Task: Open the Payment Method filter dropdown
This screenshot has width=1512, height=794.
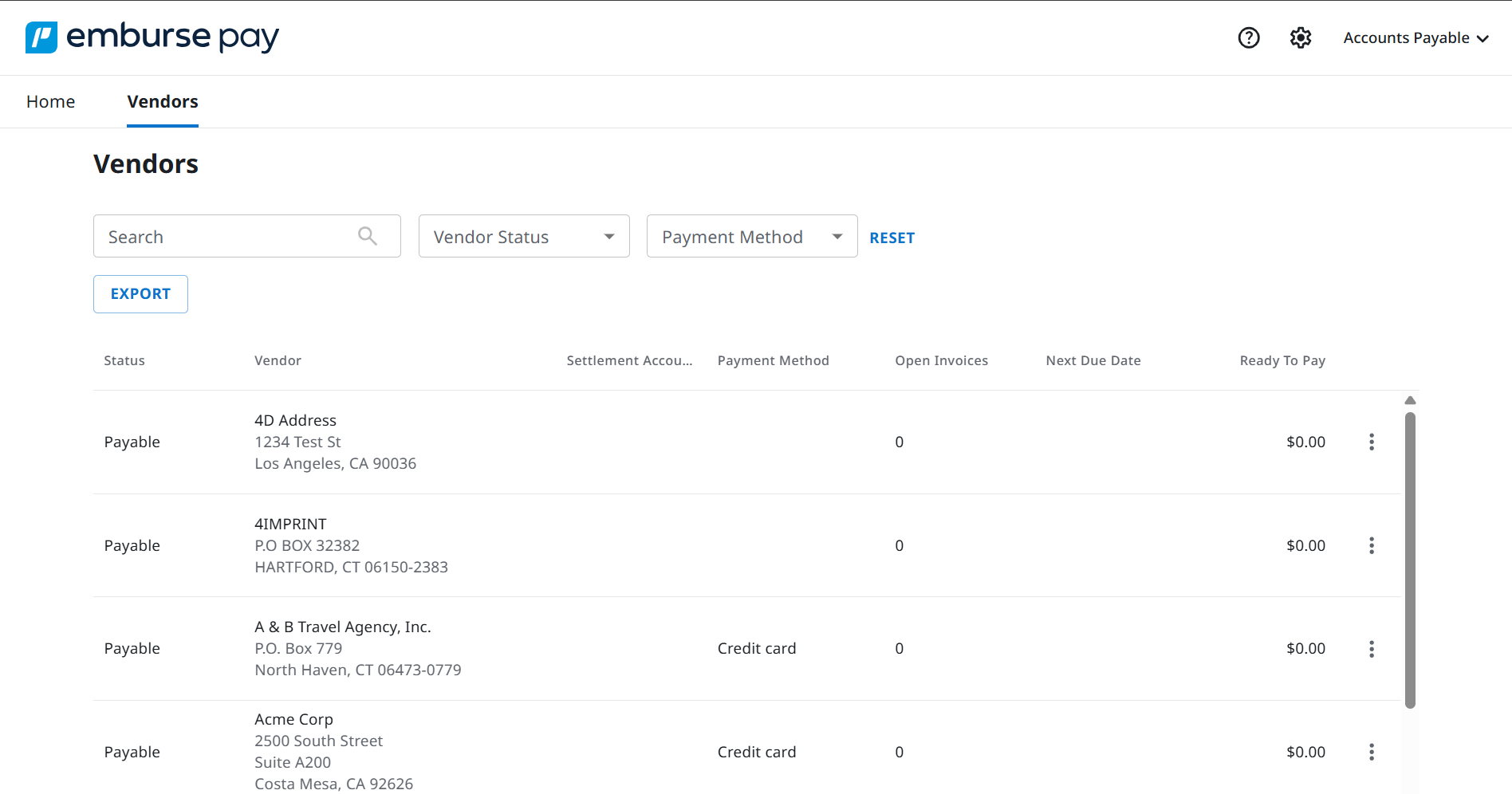Action: 750,236
